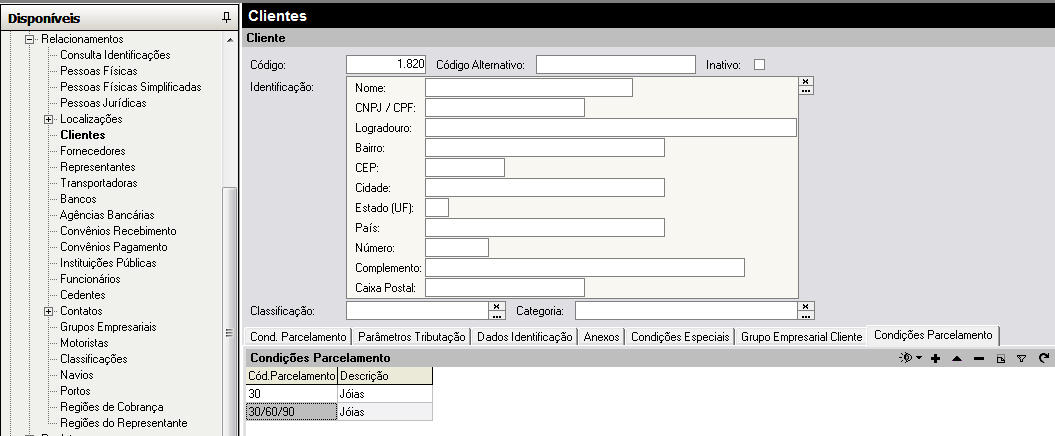Open Motoristas in the tree
The height and width of the screenshot is (436, 1055).
click(84, 343)
